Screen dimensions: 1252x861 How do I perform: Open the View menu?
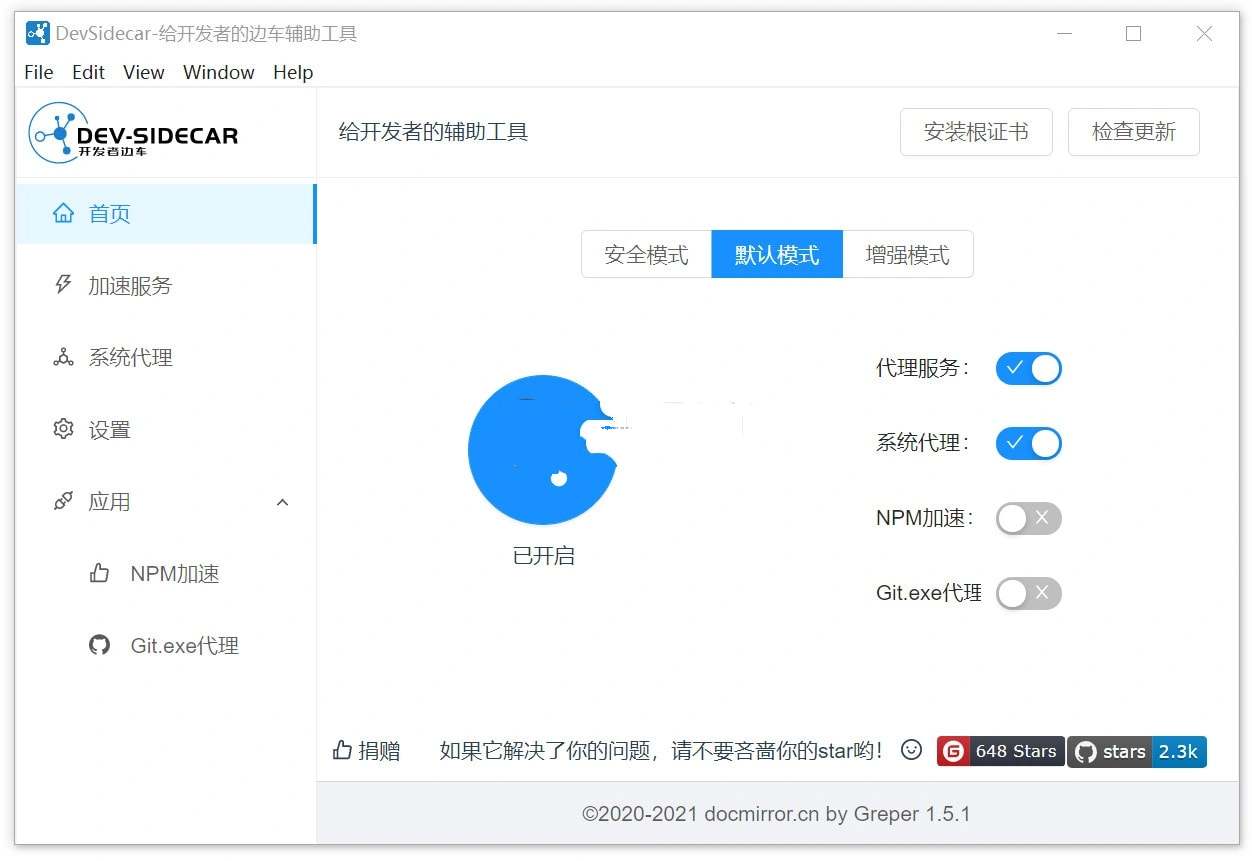click(x=143, y=72)
